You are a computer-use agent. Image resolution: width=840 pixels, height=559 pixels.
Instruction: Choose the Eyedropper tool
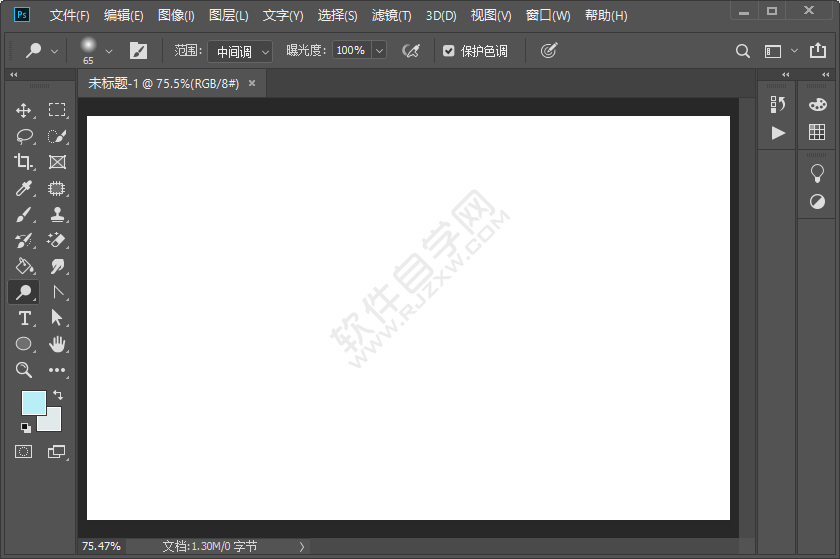24,188
